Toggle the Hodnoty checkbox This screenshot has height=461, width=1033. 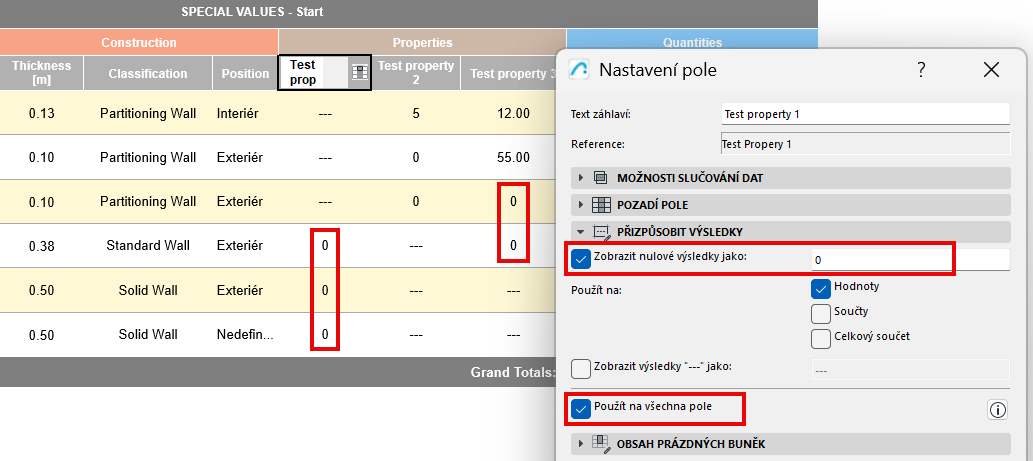821,288
